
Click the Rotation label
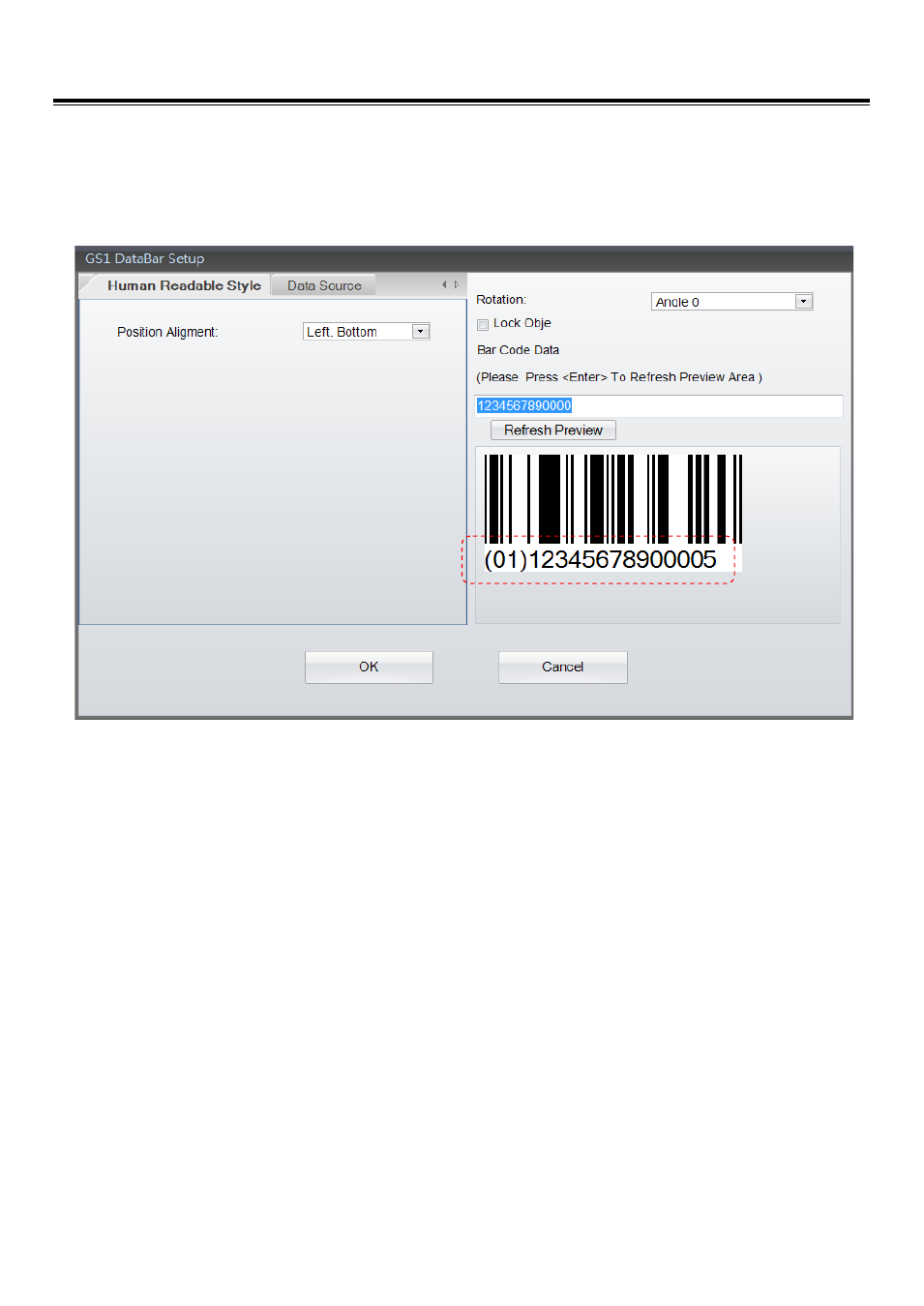tap(501, 300)
